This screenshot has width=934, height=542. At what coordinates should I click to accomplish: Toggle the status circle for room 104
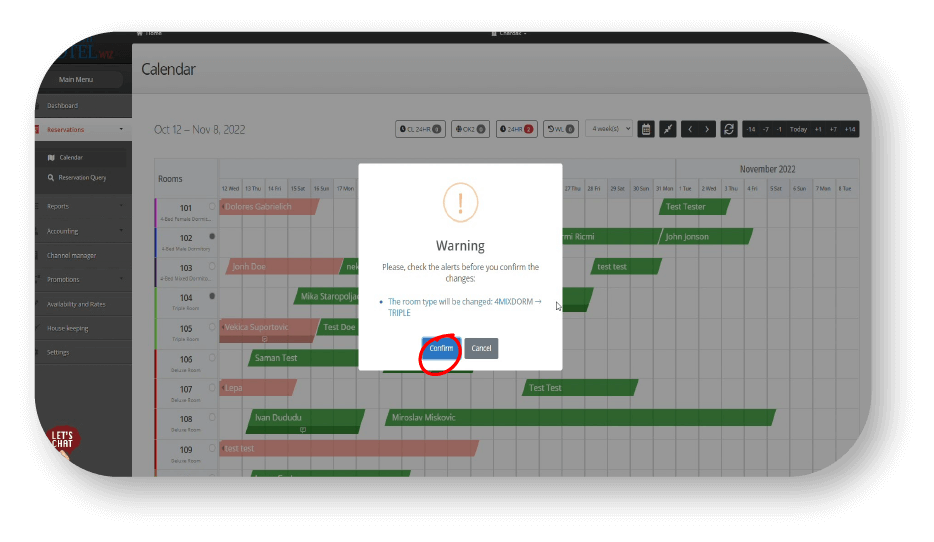pos(211,297)
